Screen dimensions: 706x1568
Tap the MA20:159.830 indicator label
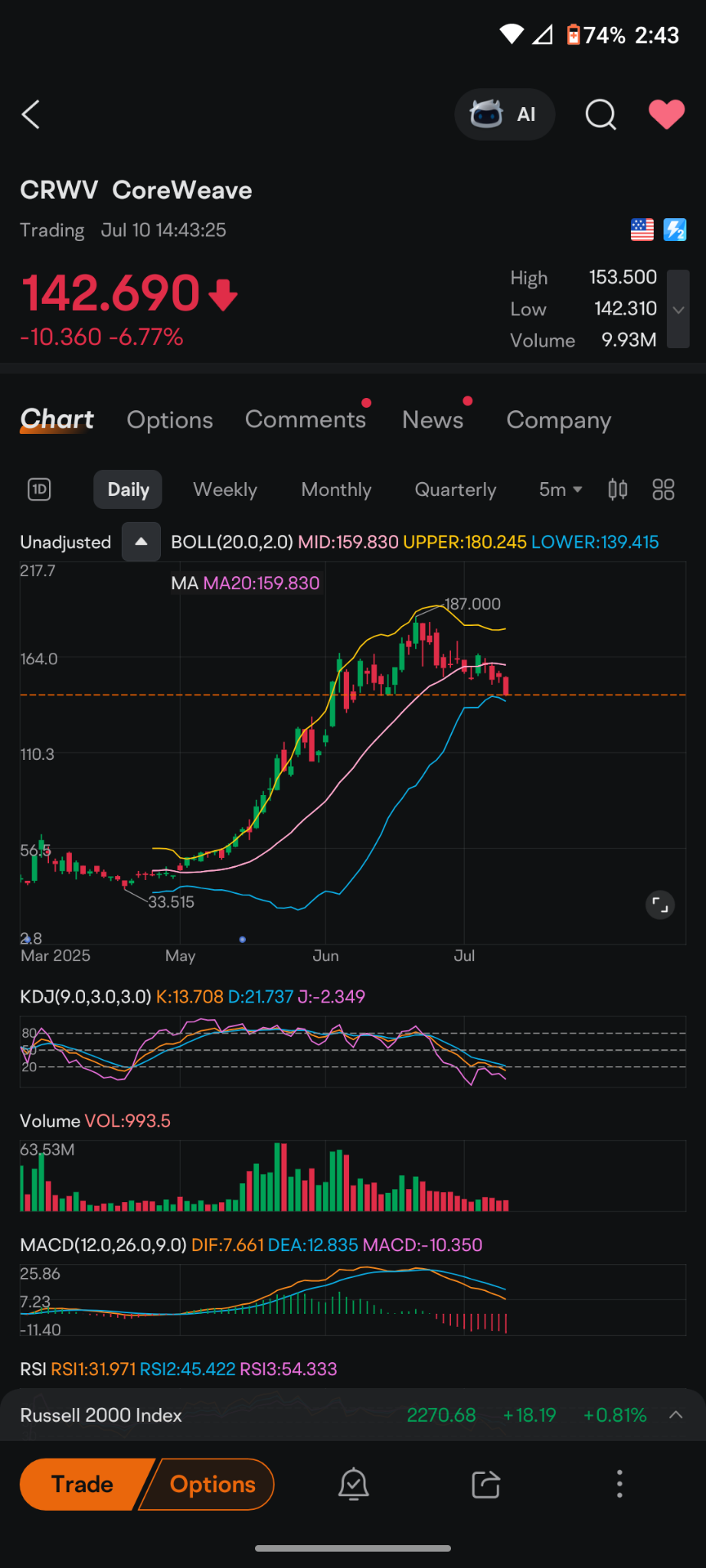(x=261, y=583)
